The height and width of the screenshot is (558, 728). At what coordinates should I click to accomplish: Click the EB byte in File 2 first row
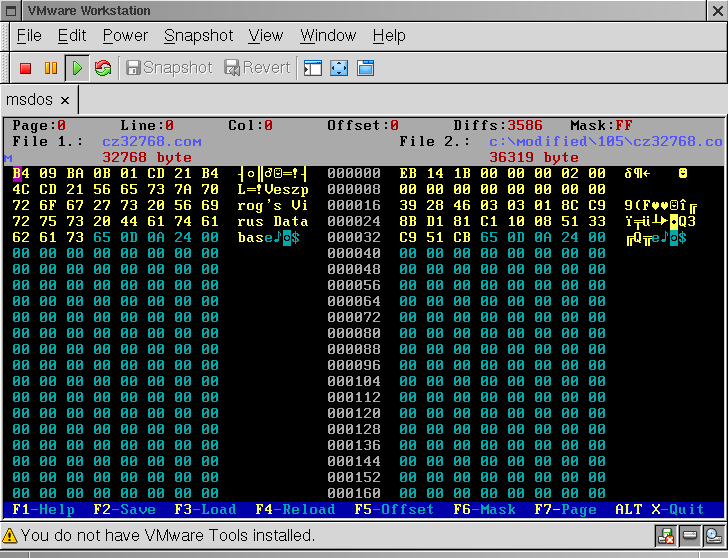[x=408, y=174]
